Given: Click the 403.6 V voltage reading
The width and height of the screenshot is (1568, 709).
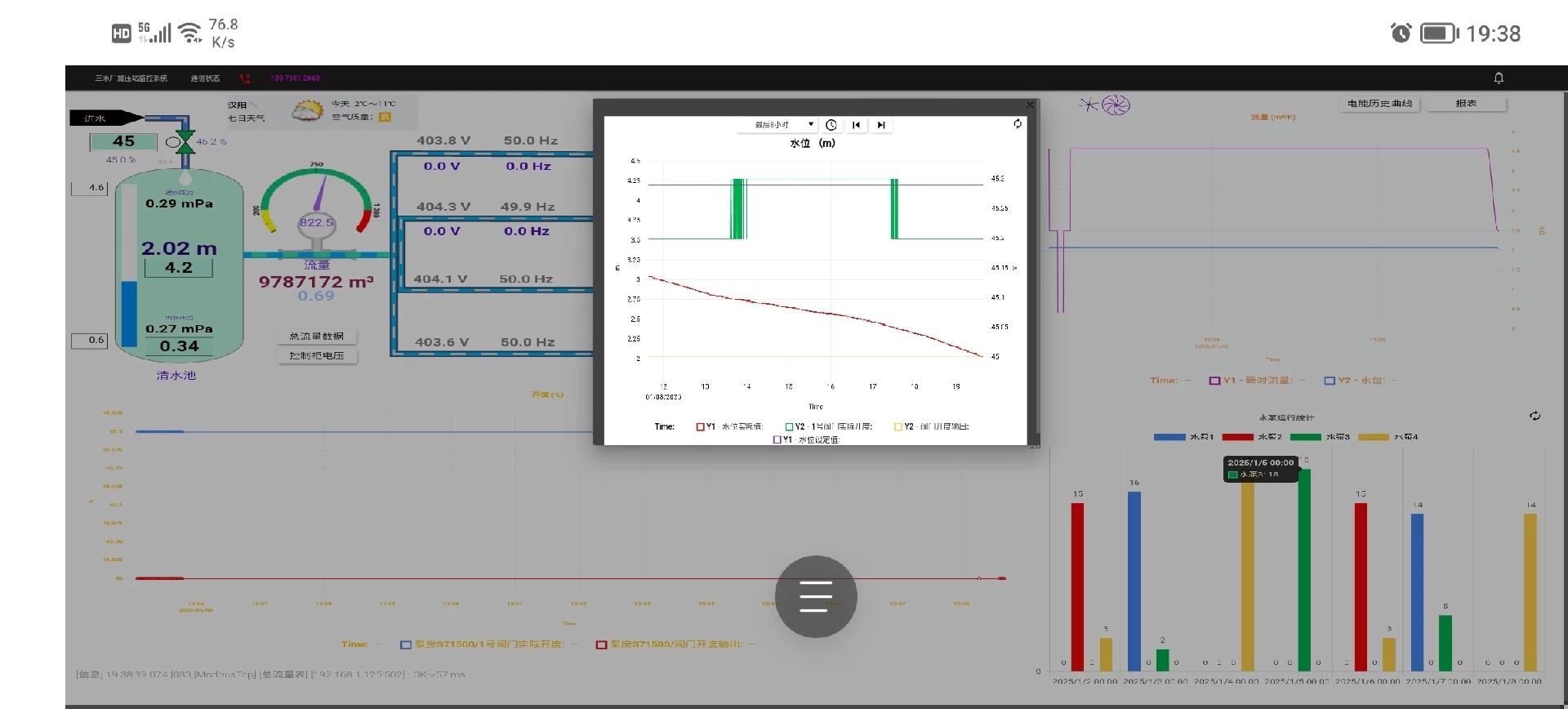Looking at the screenshot, I should (442, 342).
